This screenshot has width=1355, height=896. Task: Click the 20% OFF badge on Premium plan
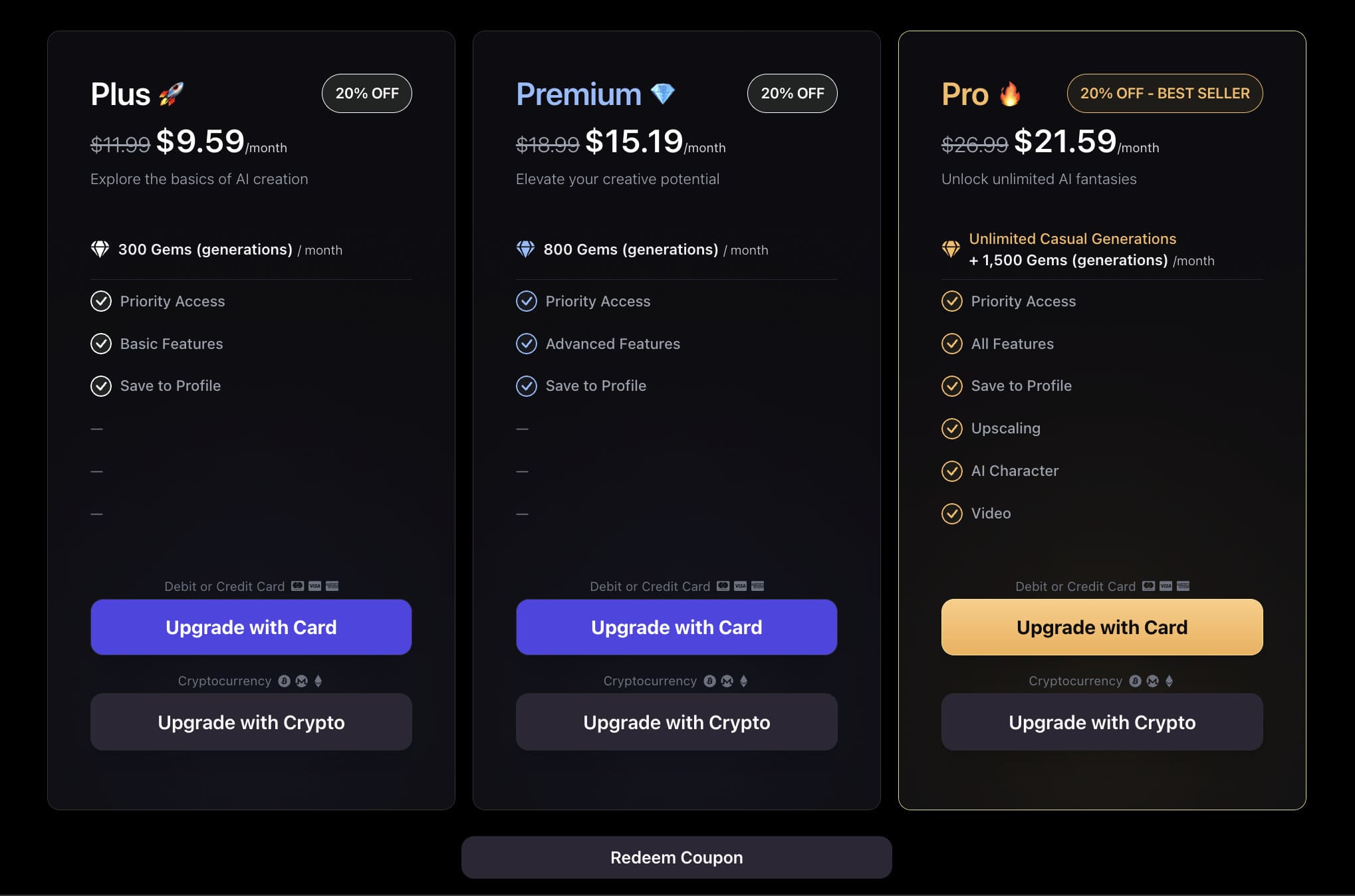point(792,93)
